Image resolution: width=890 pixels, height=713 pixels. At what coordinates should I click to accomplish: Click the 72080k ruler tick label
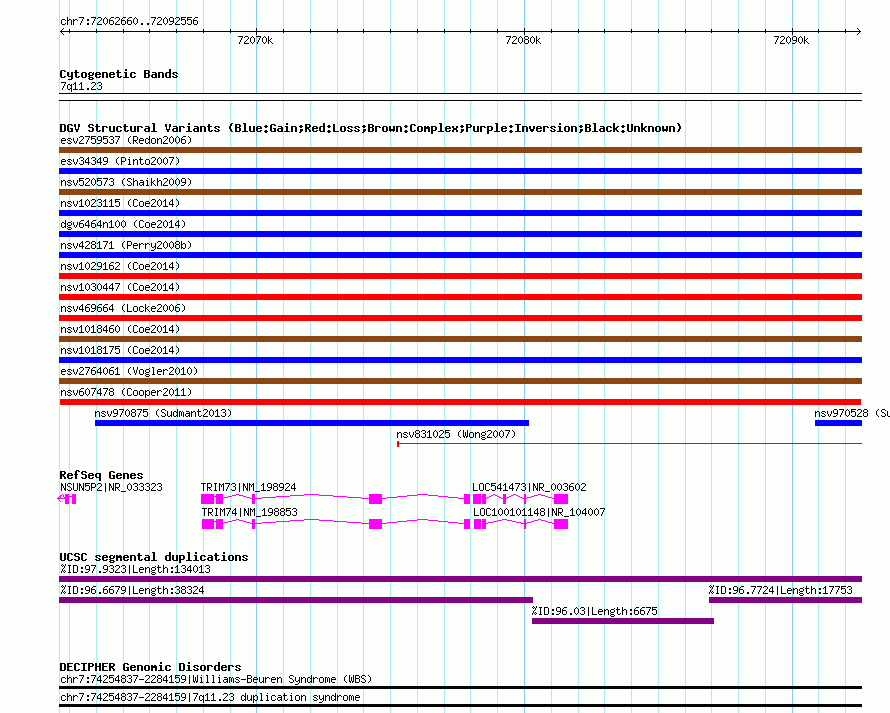click(x=523, y=40)
